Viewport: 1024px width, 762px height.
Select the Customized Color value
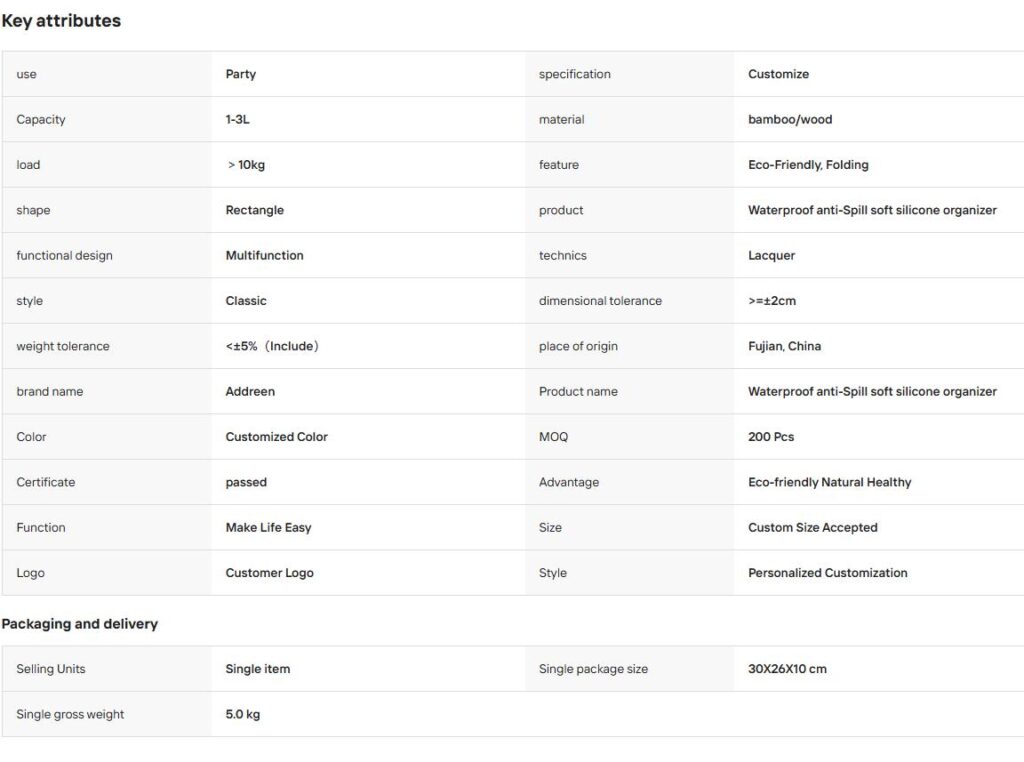click(x=277, y=437)
